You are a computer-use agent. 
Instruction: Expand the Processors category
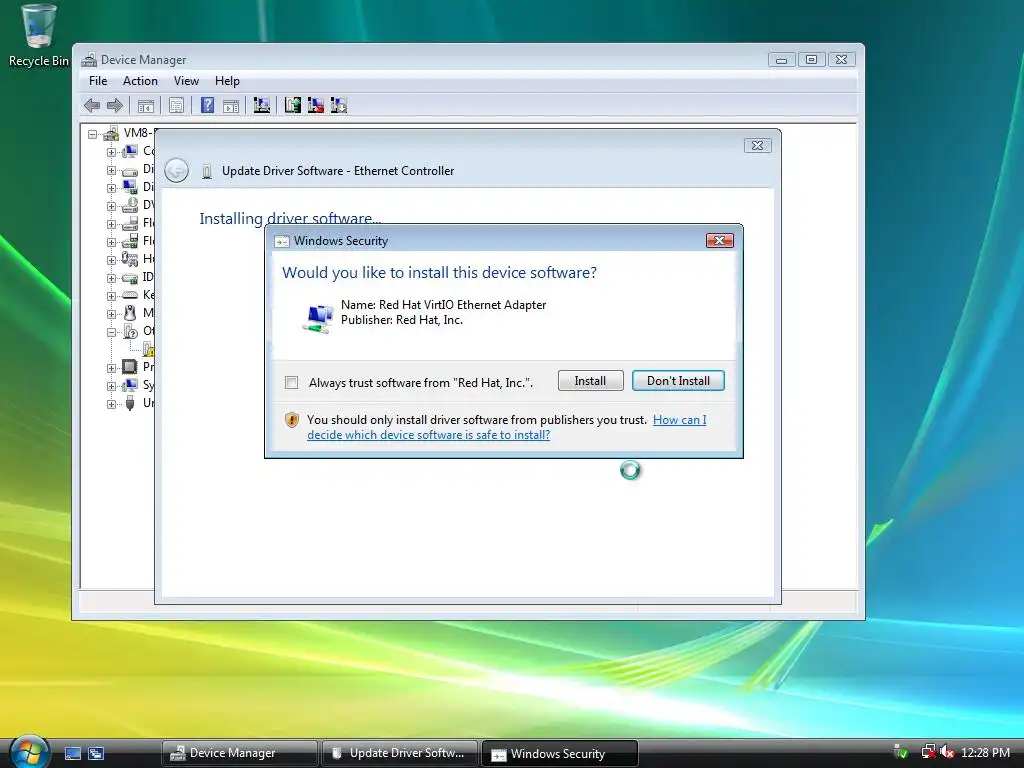[111, 368]
